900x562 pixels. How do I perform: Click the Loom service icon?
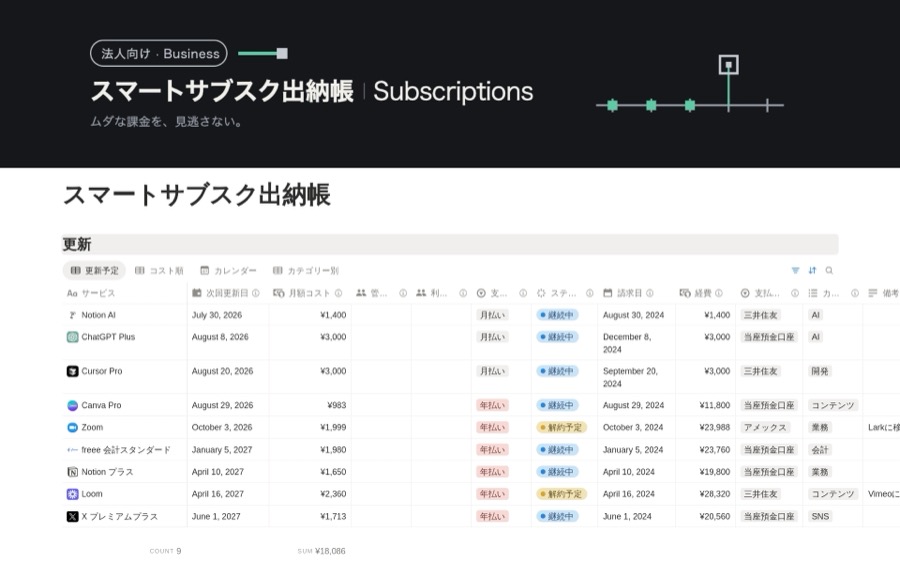72,494
